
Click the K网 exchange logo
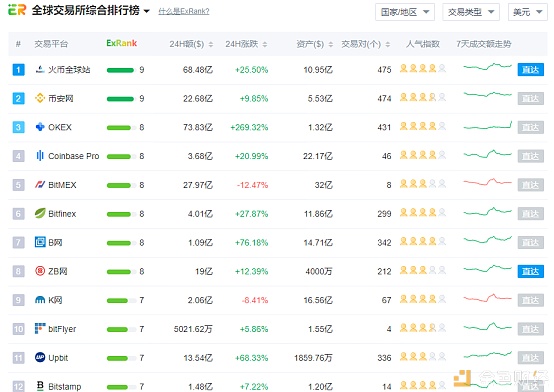pyautogui.click(x=40, y=300)
